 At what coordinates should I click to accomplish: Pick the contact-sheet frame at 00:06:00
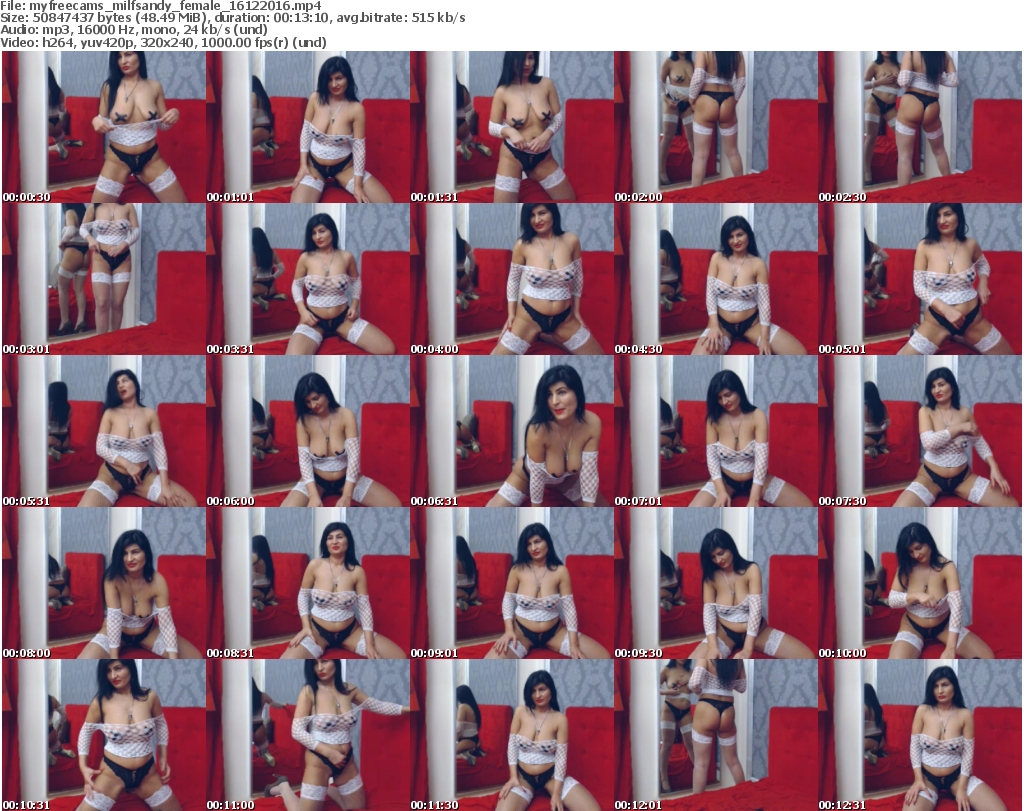tap(308, 431)
